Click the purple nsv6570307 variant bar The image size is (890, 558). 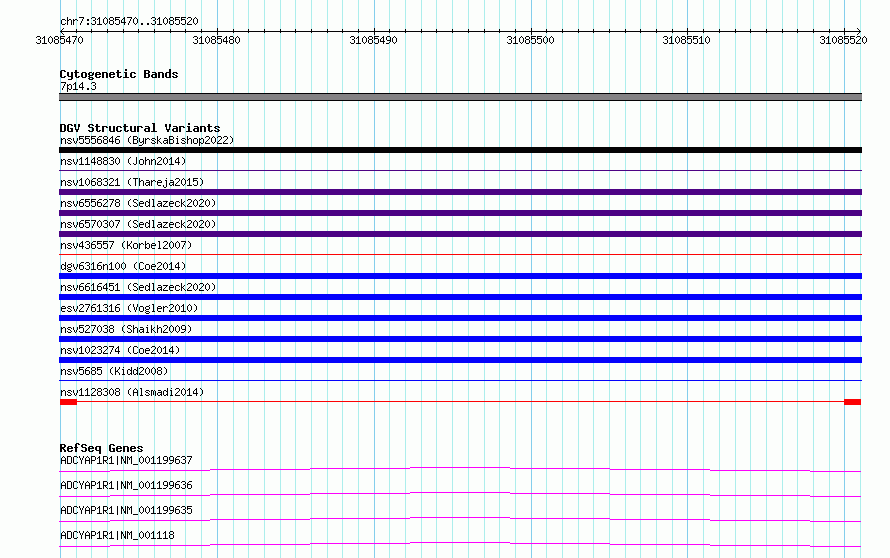(x=460, y=234)
